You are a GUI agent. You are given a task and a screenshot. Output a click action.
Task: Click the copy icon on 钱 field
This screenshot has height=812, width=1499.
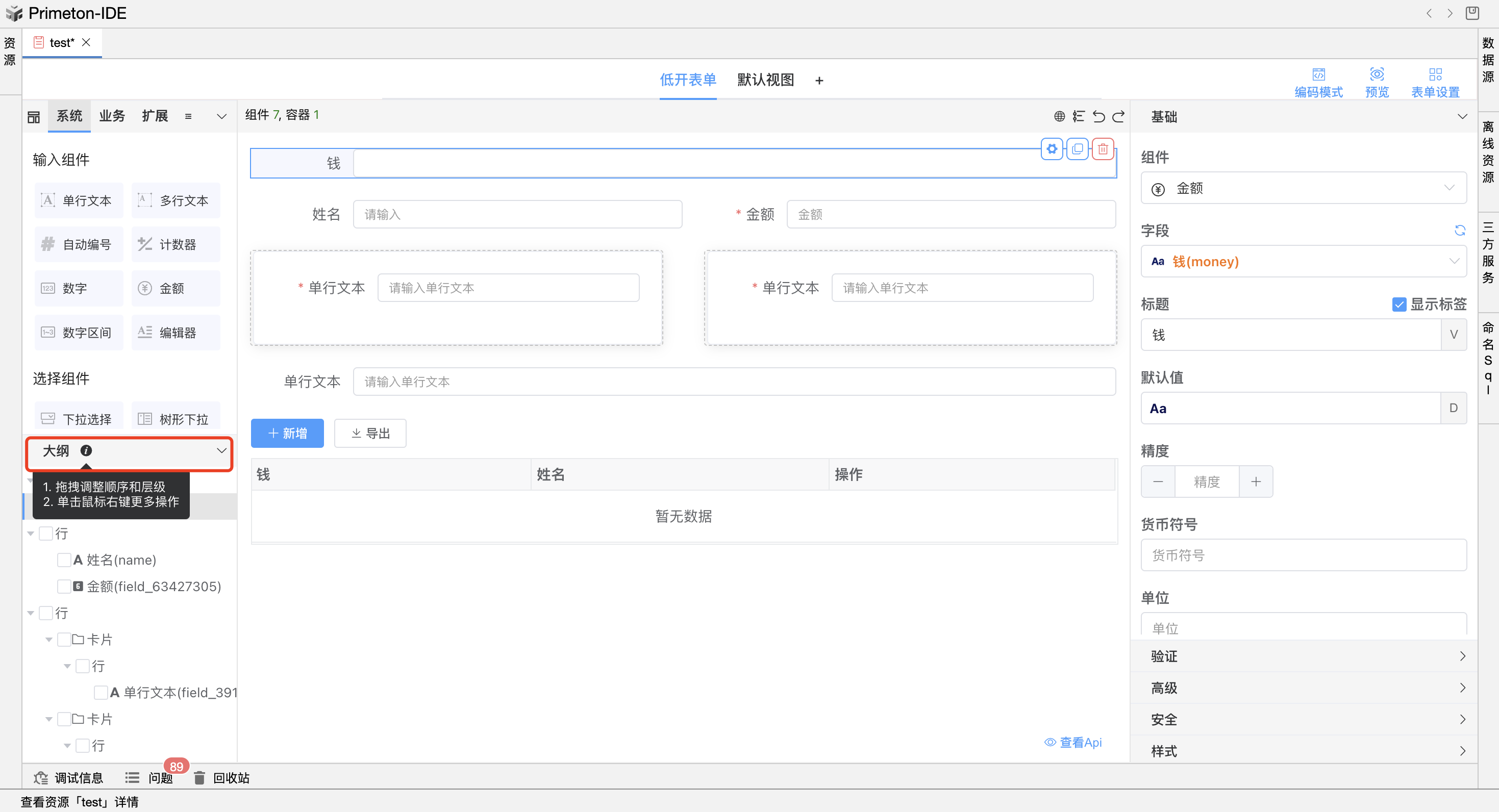click(1077, 149)
